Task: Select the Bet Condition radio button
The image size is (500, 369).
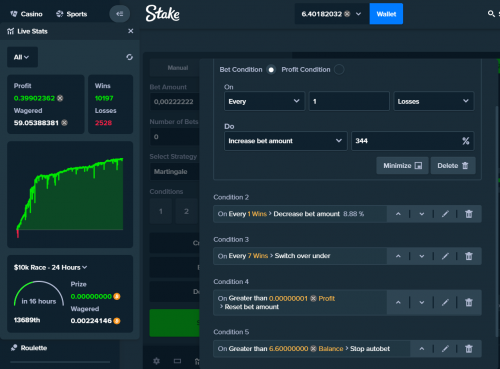Action: (x=271, y=70)
